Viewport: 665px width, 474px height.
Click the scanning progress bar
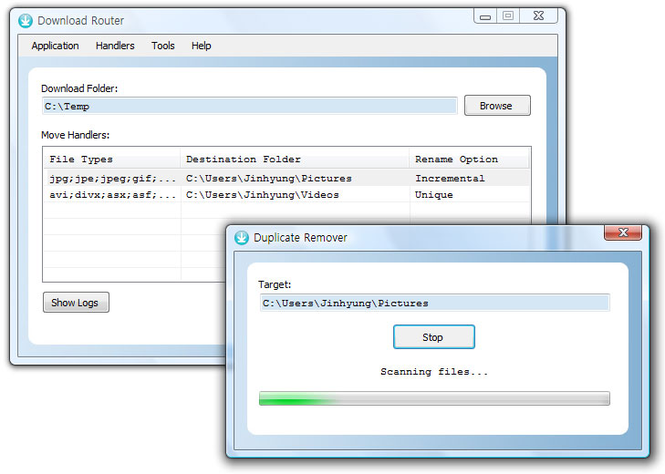pyautogui.click(x=434, y=399)
